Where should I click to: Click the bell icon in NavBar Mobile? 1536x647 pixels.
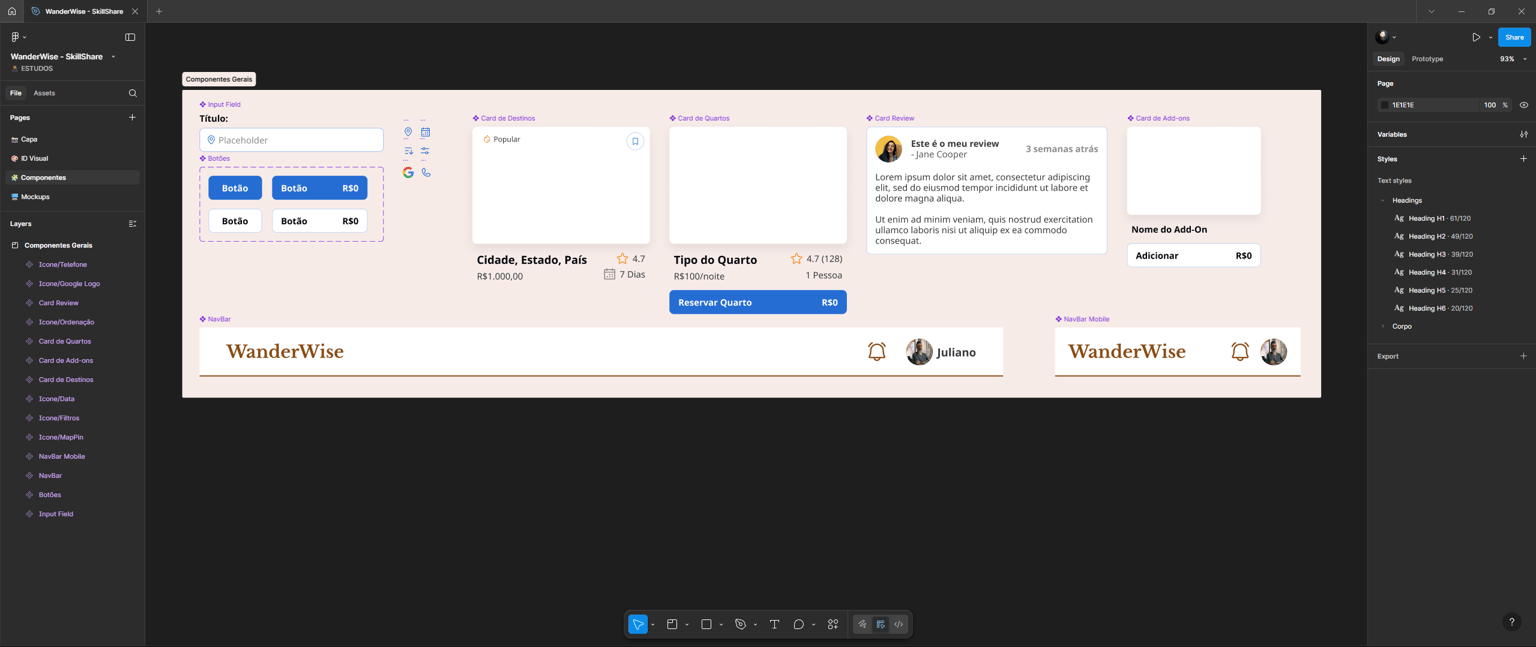point(1240,351)
